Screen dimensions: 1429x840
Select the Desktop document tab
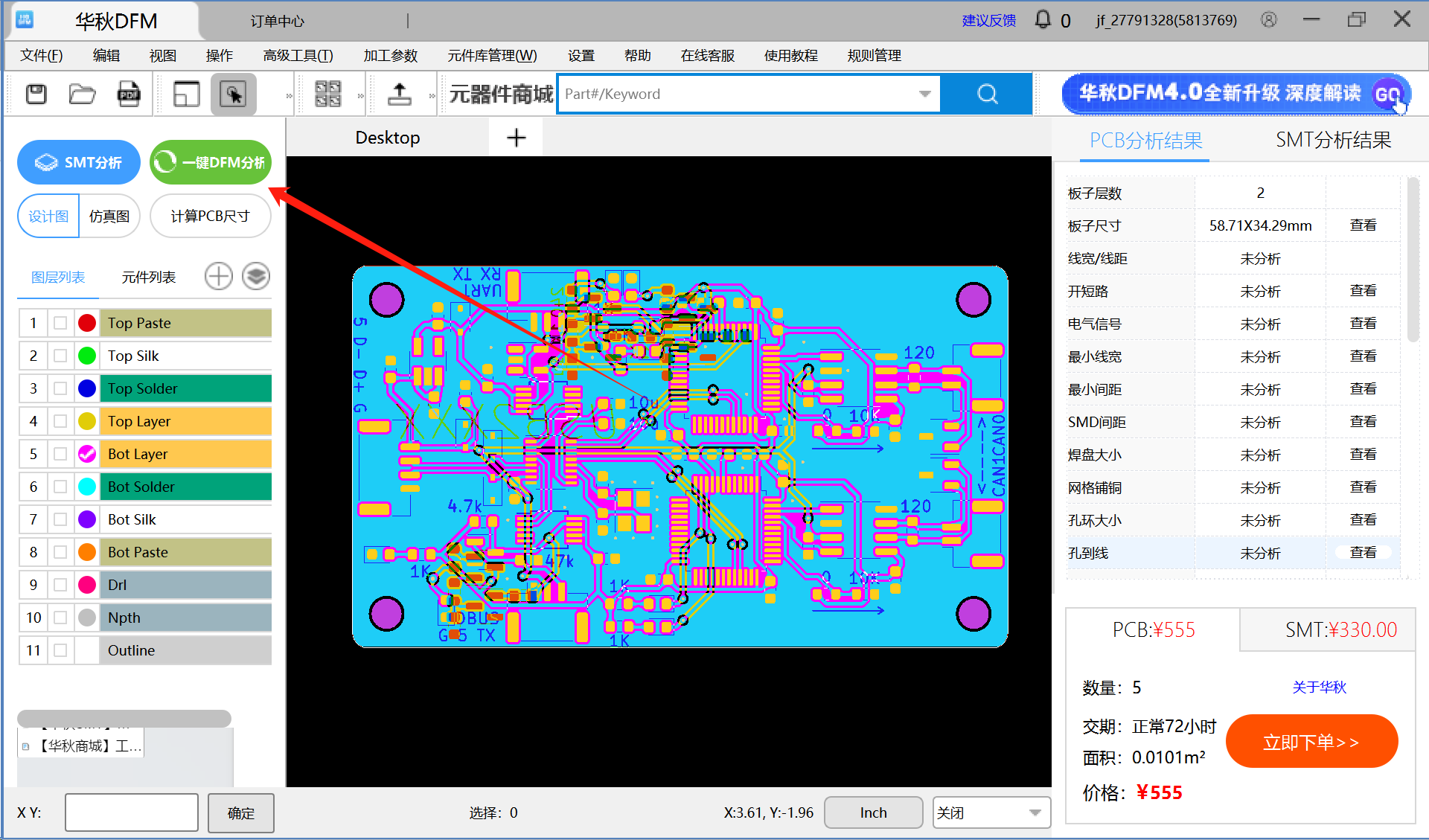[x=387, y=138]
